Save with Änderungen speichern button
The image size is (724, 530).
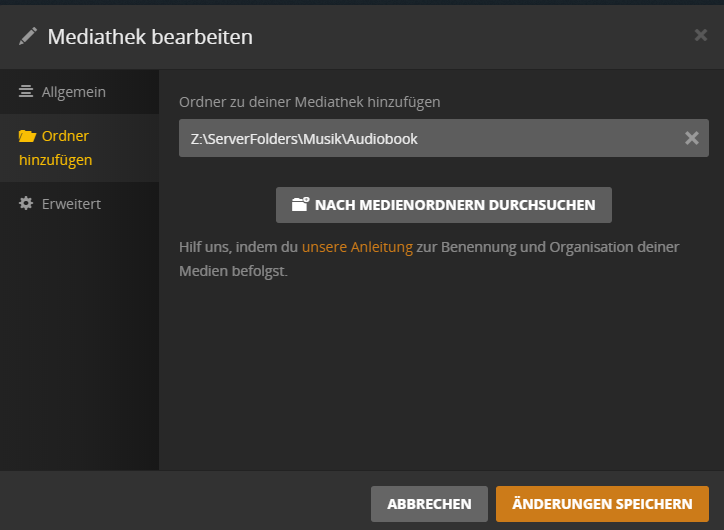tap(602, 504)
